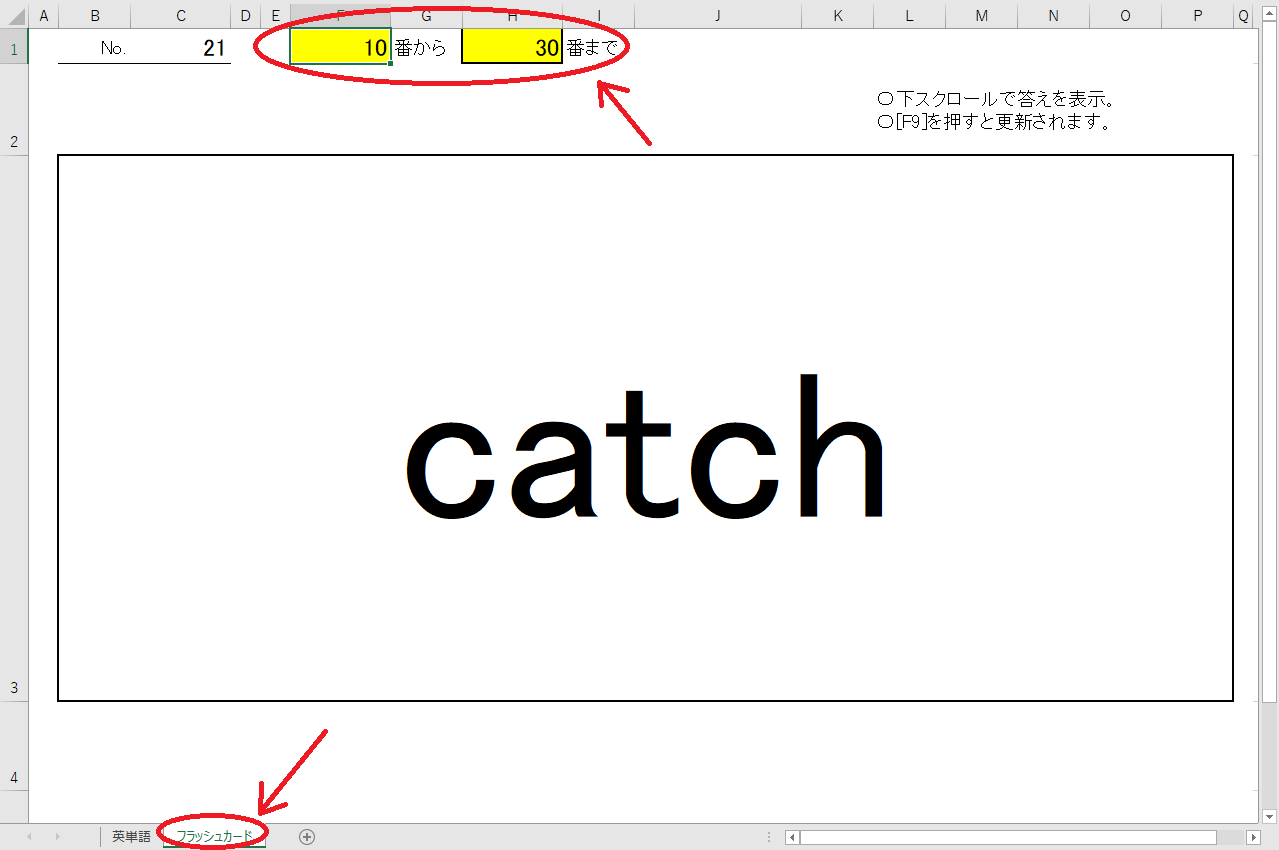Click the next sheet navigation arrow
This screenshot has height=850, width=1279.
56,837
